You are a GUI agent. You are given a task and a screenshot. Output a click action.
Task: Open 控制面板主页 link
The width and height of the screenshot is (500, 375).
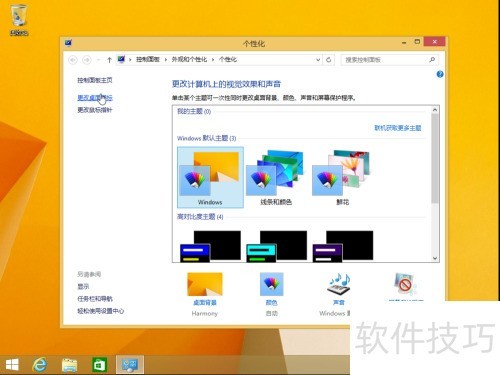95,80
